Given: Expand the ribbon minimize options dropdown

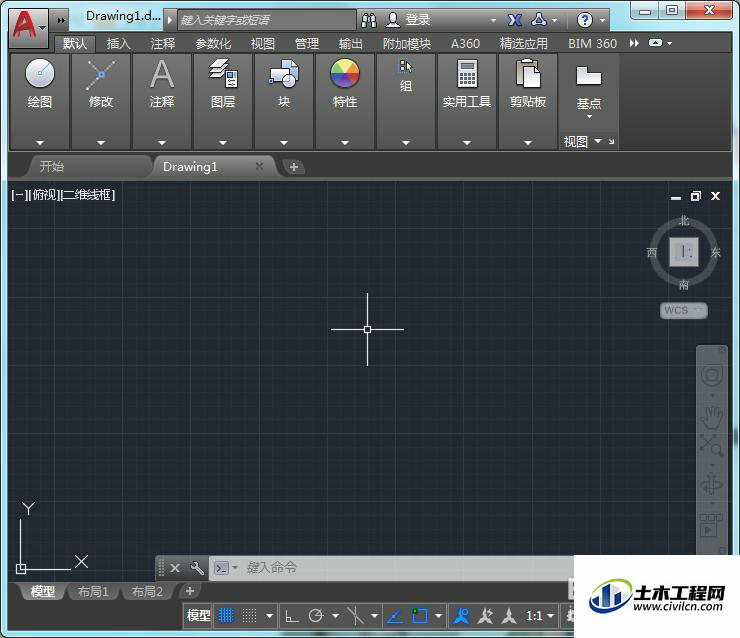Looking at the screenshot, I should pos(669,43).
